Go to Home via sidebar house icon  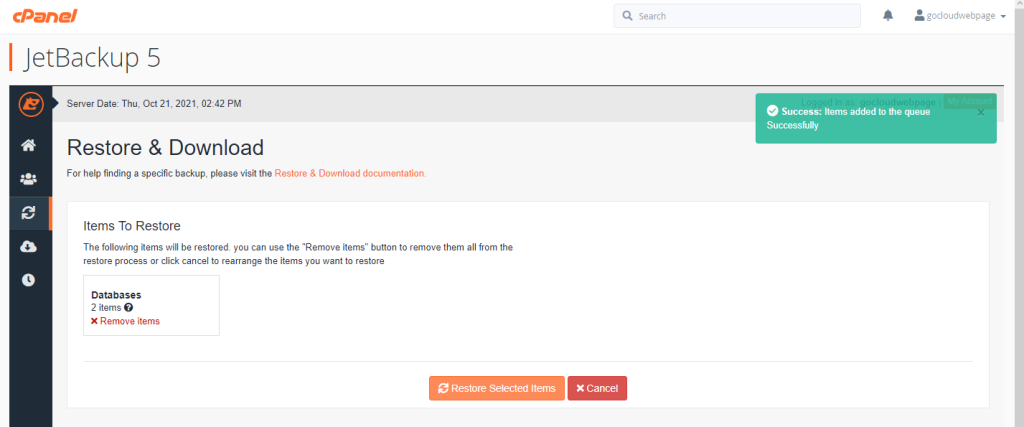pyautogui.click(x=29, y=146)
